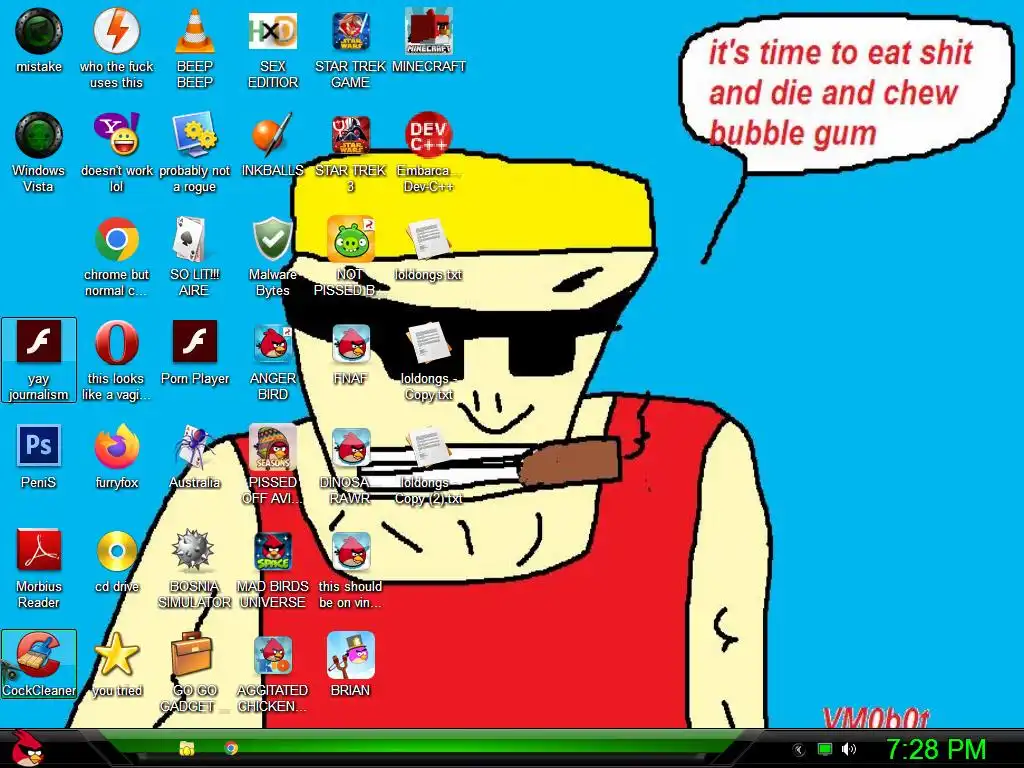Expand hidden tray icons arrow
The image size is (1024, 768).
click(799, 750)
